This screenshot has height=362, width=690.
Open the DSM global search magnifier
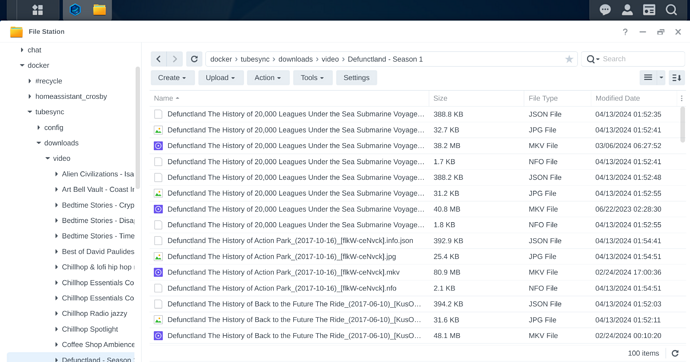(x=671, y=10)
